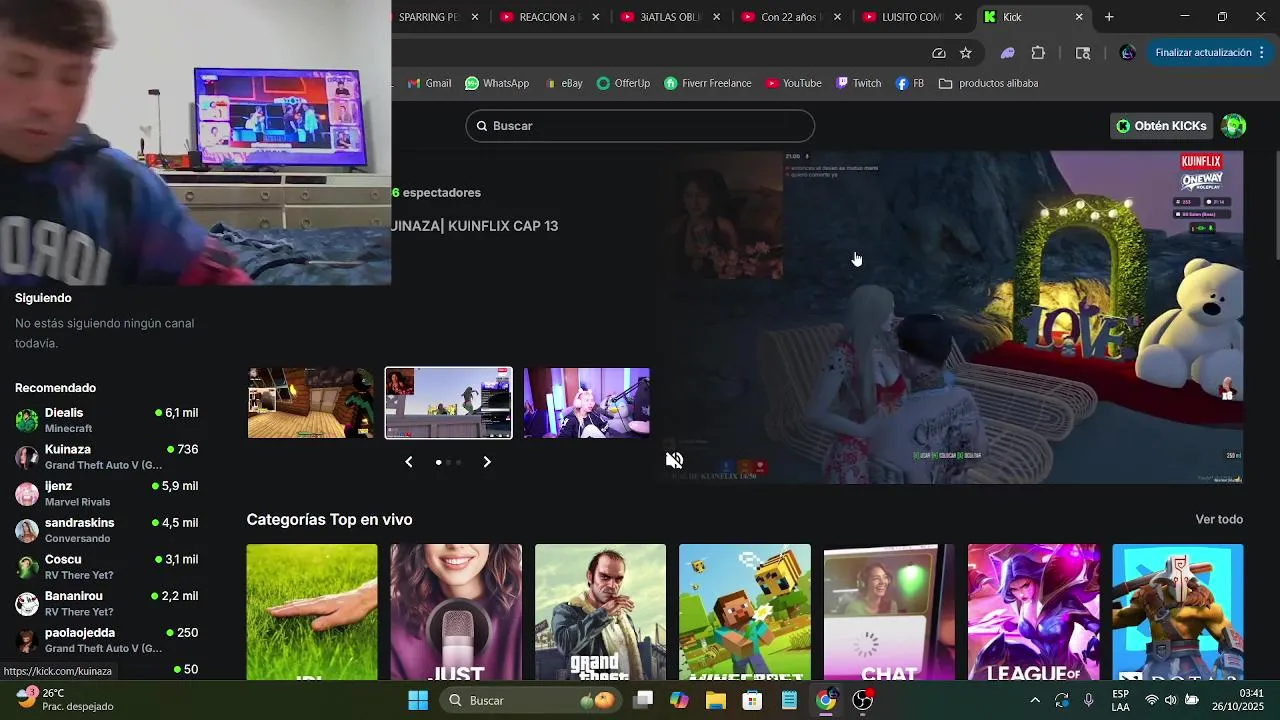The image size is (1280, 720).
Task: Switch to the LUISITO COM browser tab
Action: tap(913, 17)
